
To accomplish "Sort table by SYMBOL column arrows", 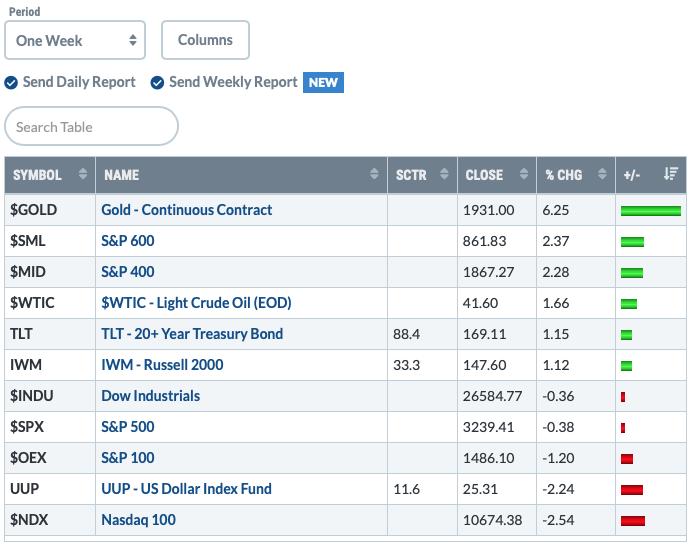I will 83,174.
